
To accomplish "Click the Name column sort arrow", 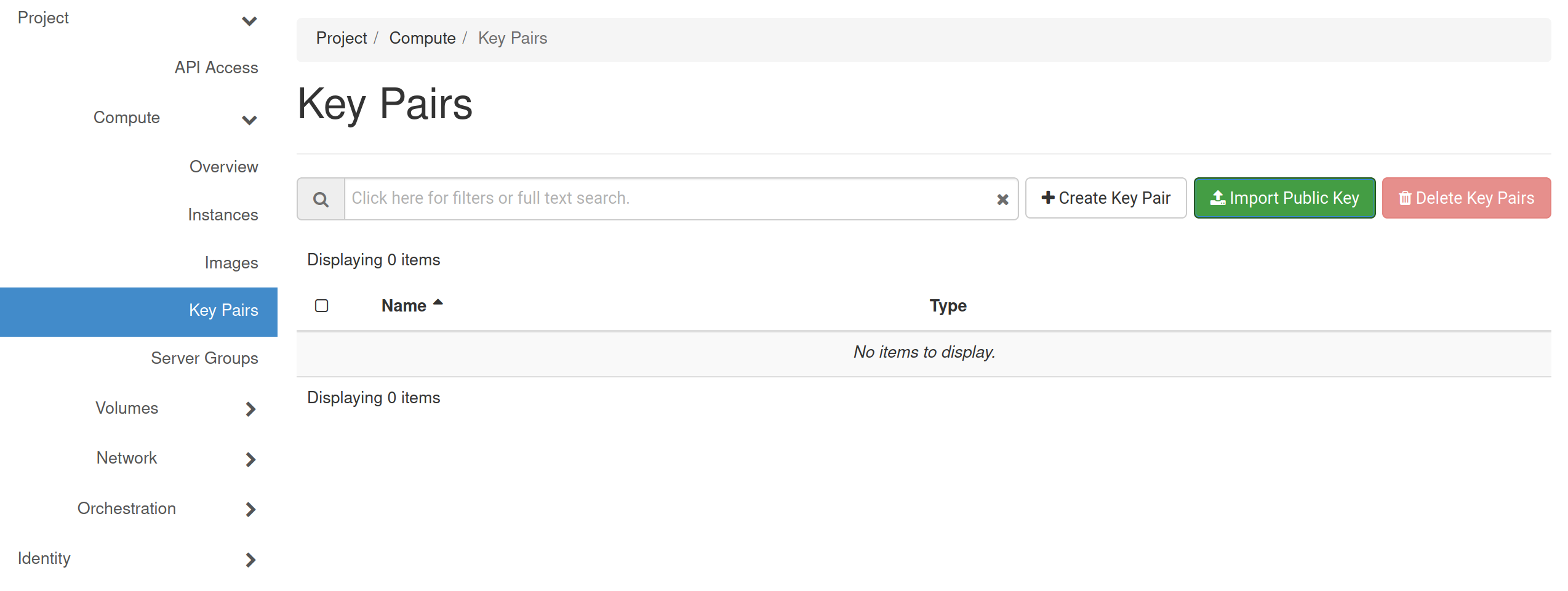I will point(438,302).
